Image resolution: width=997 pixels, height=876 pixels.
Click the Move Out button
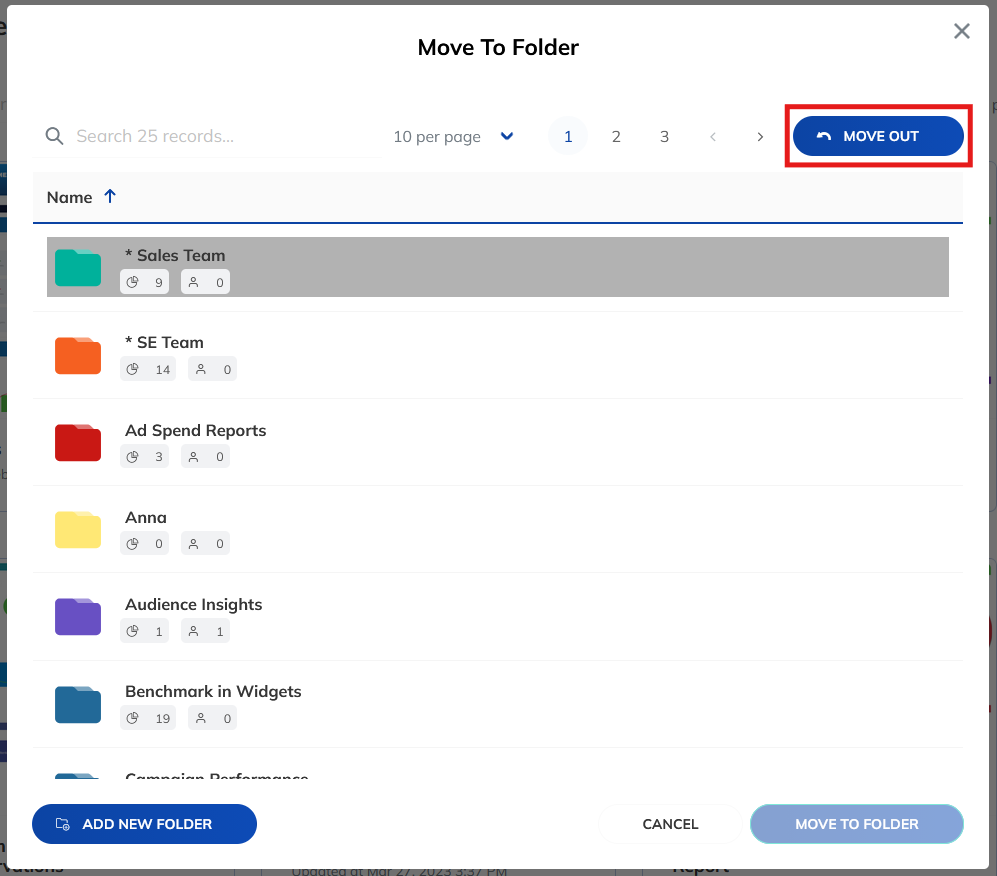pyautogui.click(x=878, y=136)
